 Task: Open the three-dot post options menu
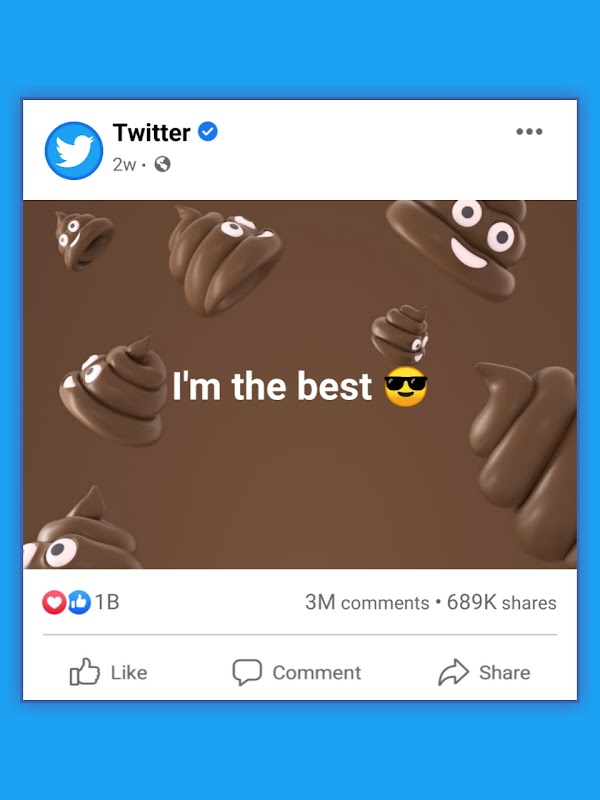(x=529, y=132)
